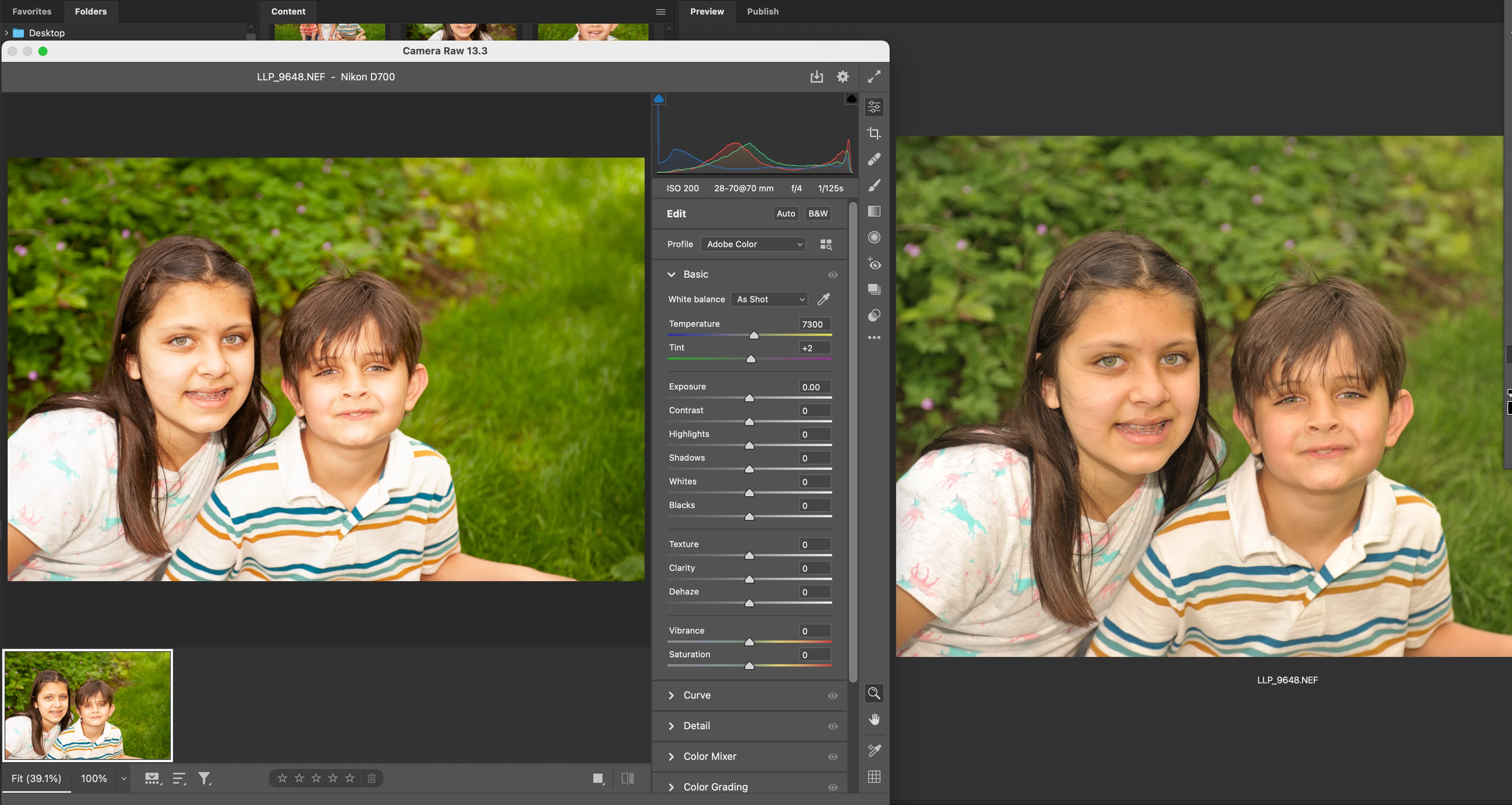
Task: Toggle visibility of Curve panel edits
Action: click(832, 695)
